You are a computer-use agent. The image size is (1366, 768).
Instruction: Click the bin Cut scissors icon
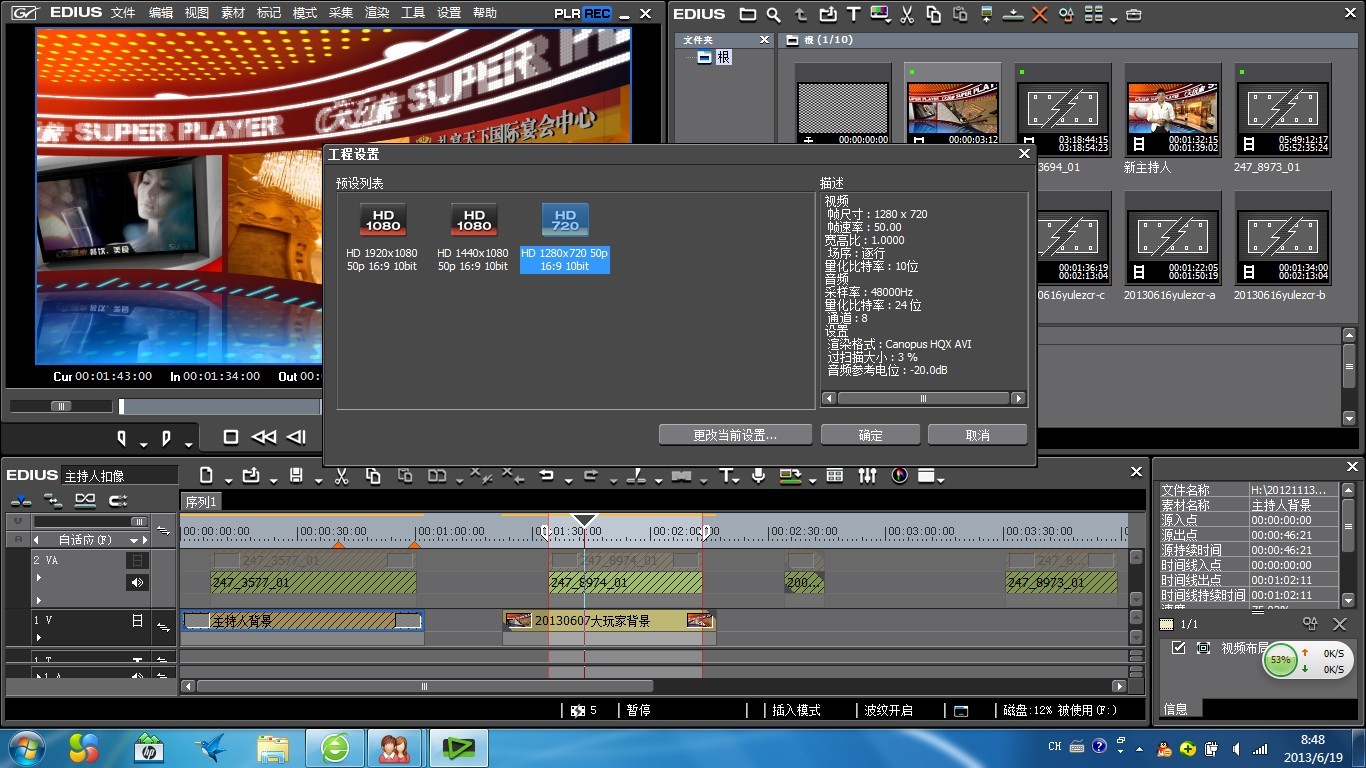[907, 14]
